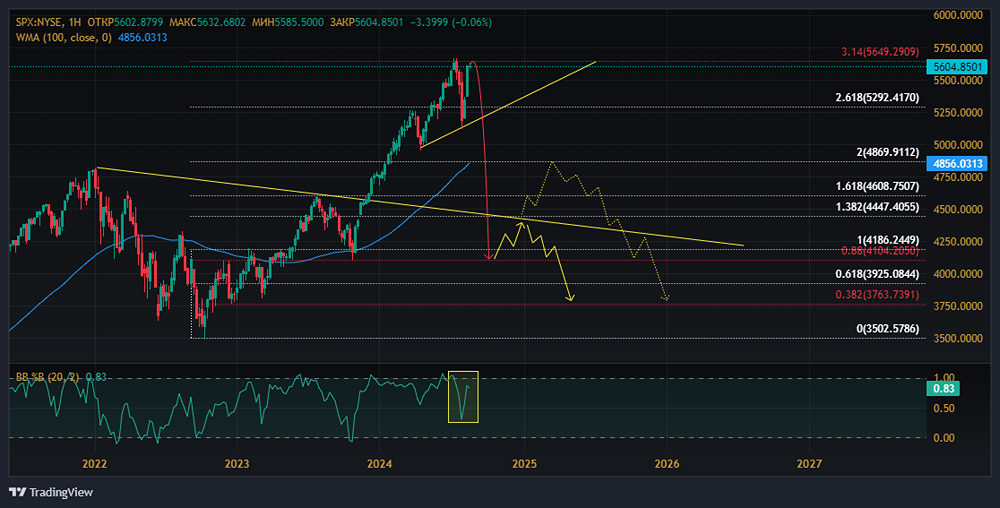The height and width of the screenshot is (508, 1000).
Task: Click the 2022 label on time axis
Action: tap(94, 463)
